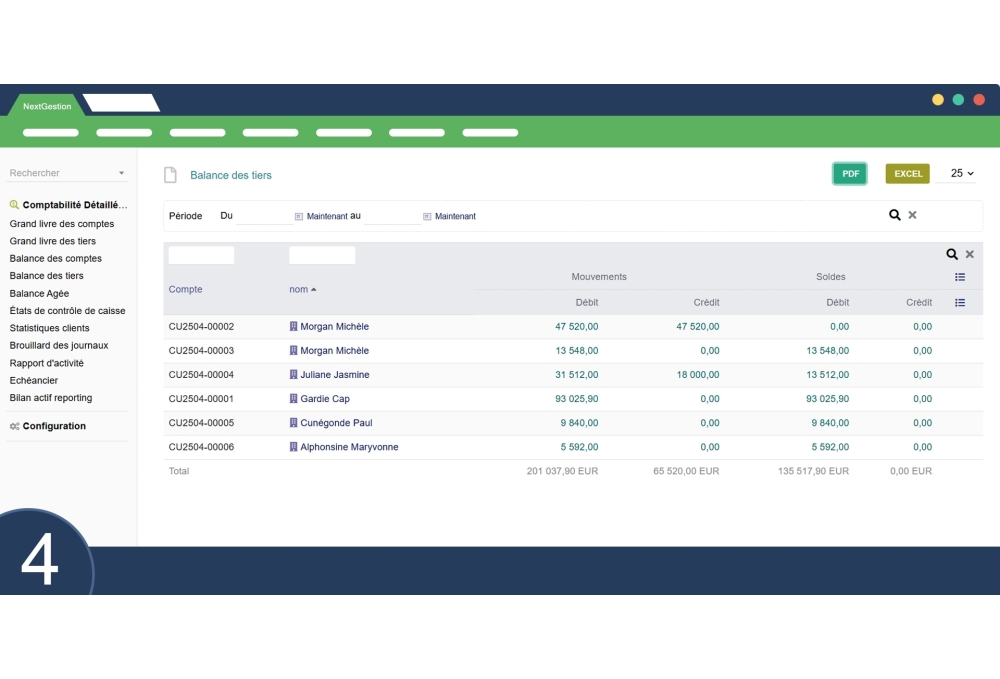The image size is (1000, 679).
Task: Clear the Période filter using the X icon
Action: 912,214
